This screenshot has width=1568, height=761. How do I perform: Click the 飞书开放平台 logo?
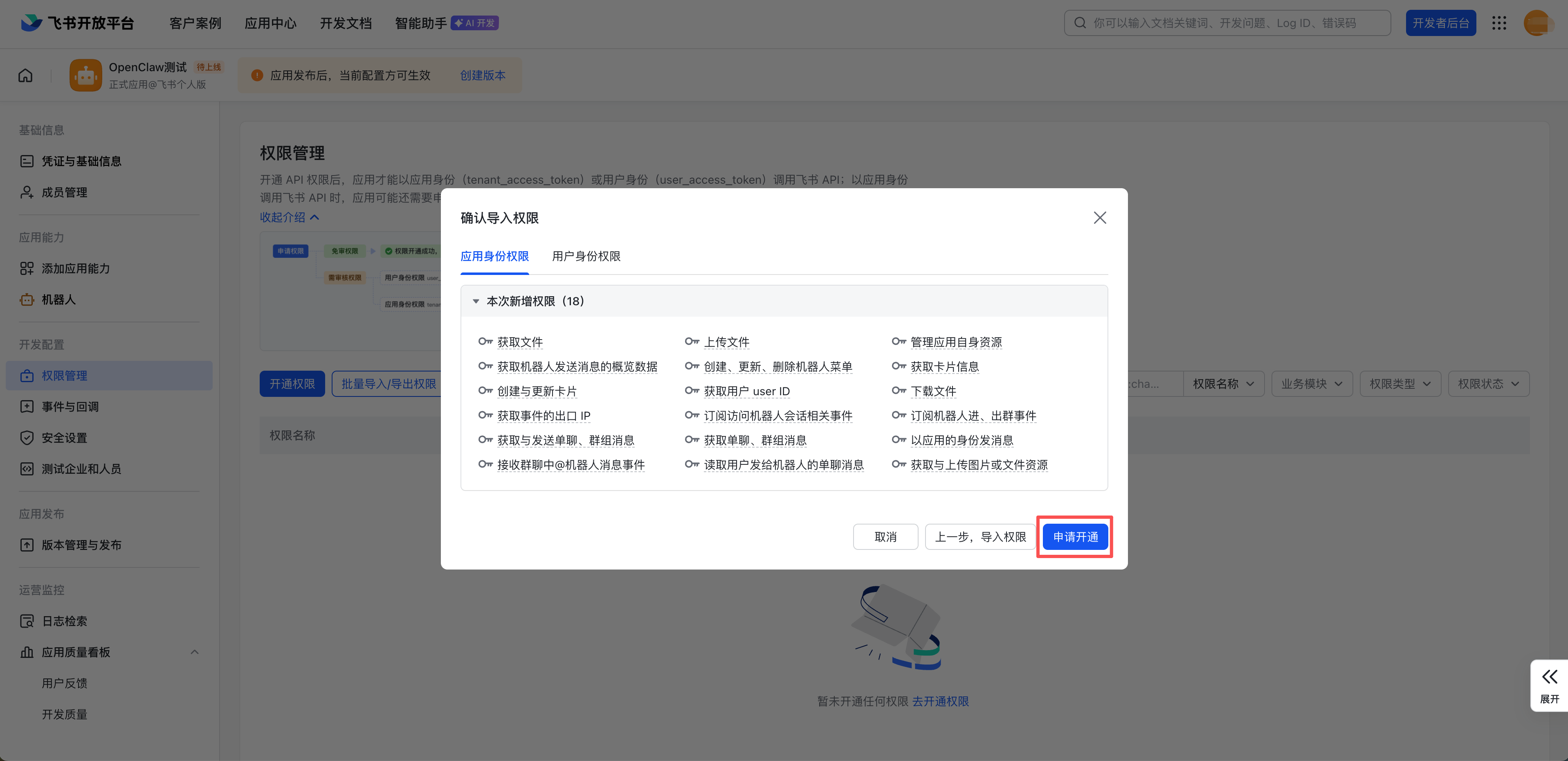pyautogui.click(x=77, y=23)
